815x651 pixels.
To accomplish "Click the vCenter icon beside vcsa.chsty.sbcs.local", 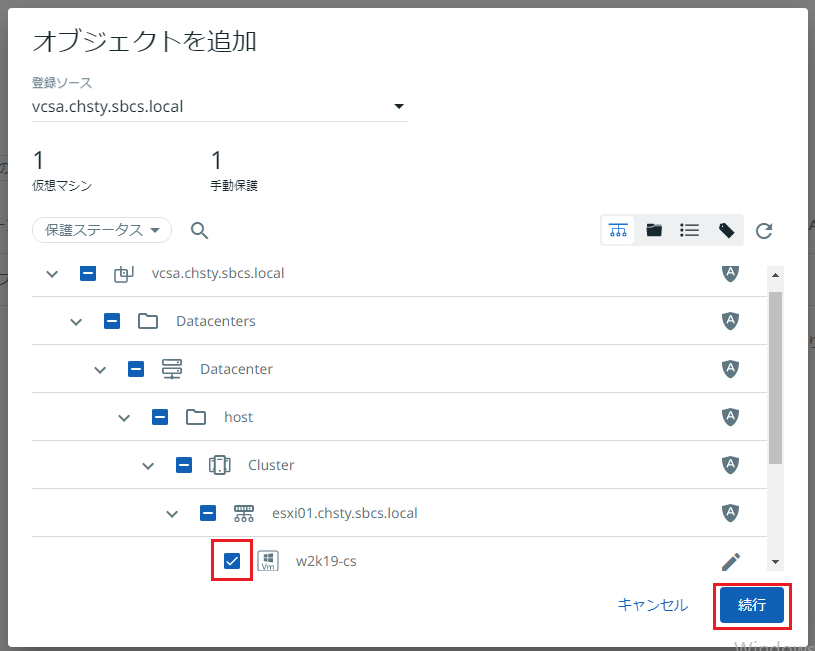I will [124, 274].
